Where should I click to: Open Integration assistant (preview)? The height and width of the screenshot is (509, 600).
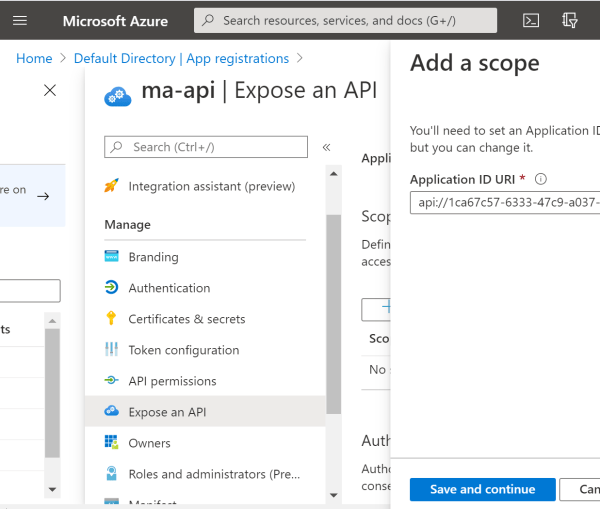point(212,186)
